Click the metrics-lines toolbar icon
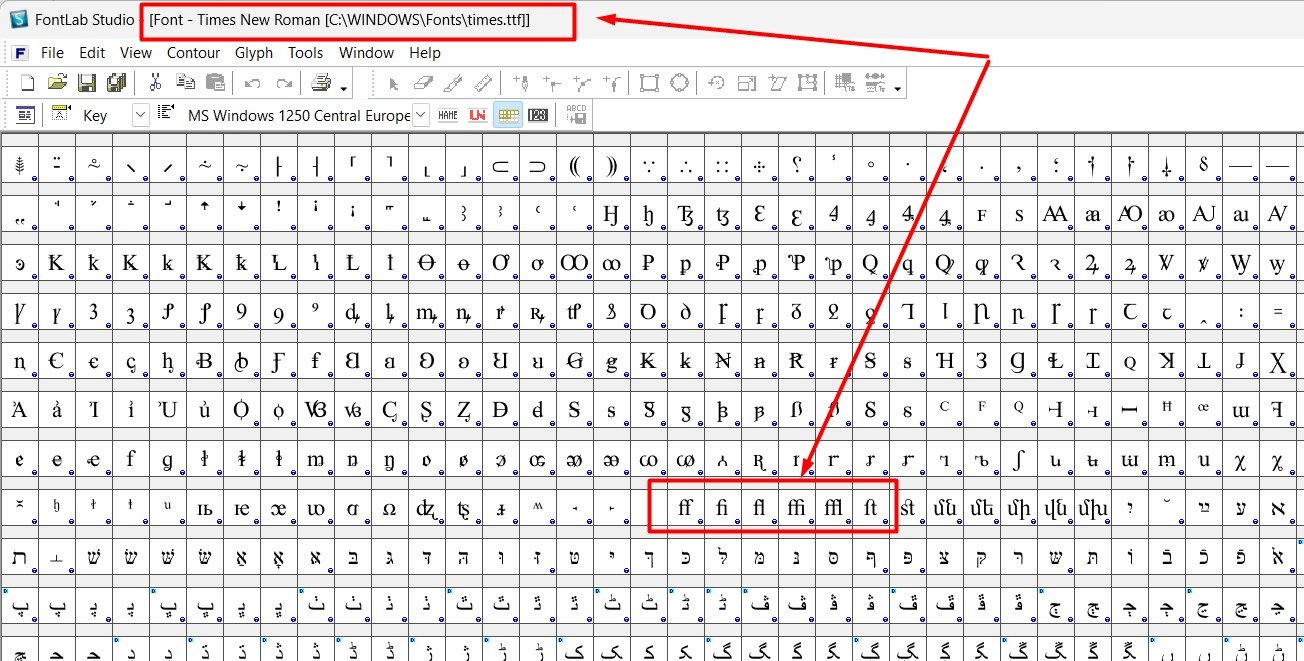Image resolution: width=1304 pixels, height=661 pixels. (874, 83)
